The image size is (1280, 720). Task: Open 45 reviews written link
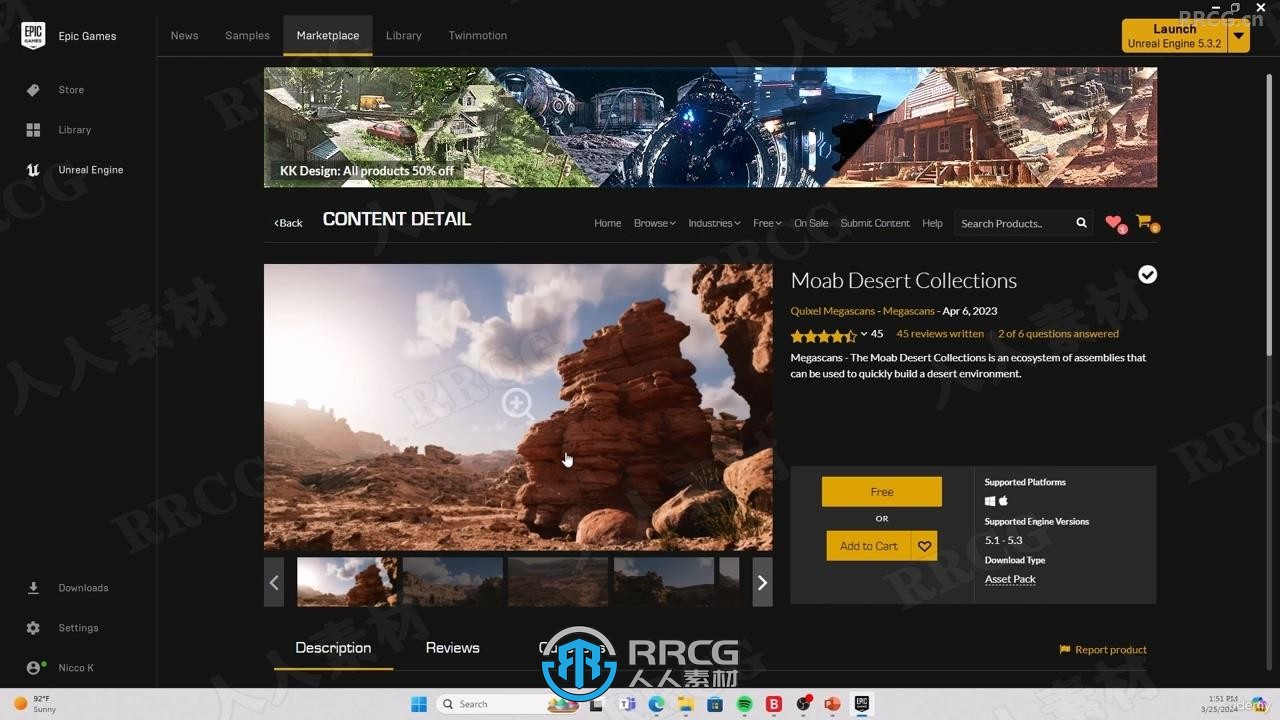940,334
